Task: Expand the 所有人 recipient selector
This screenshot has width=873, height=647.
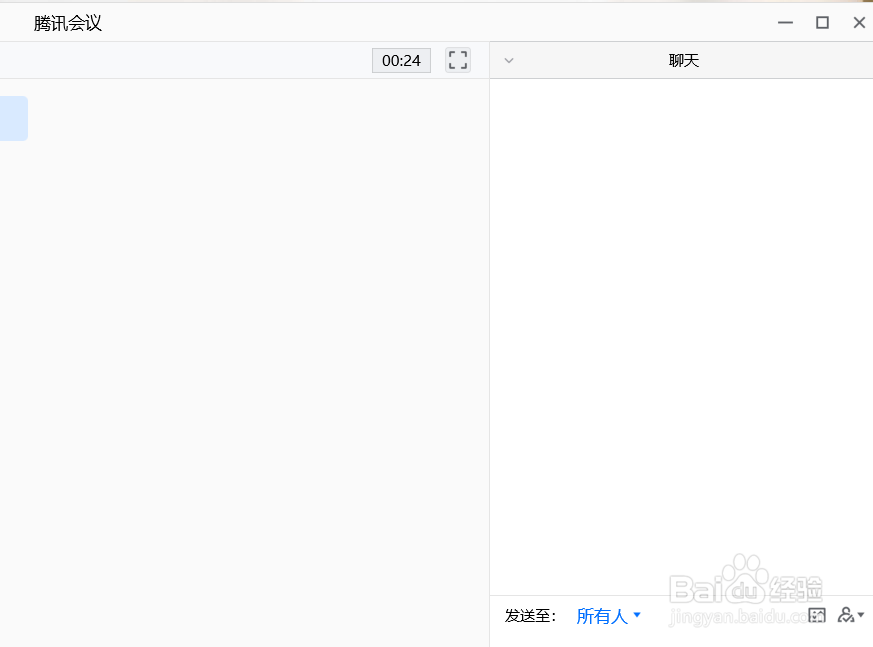Action: 610,616
